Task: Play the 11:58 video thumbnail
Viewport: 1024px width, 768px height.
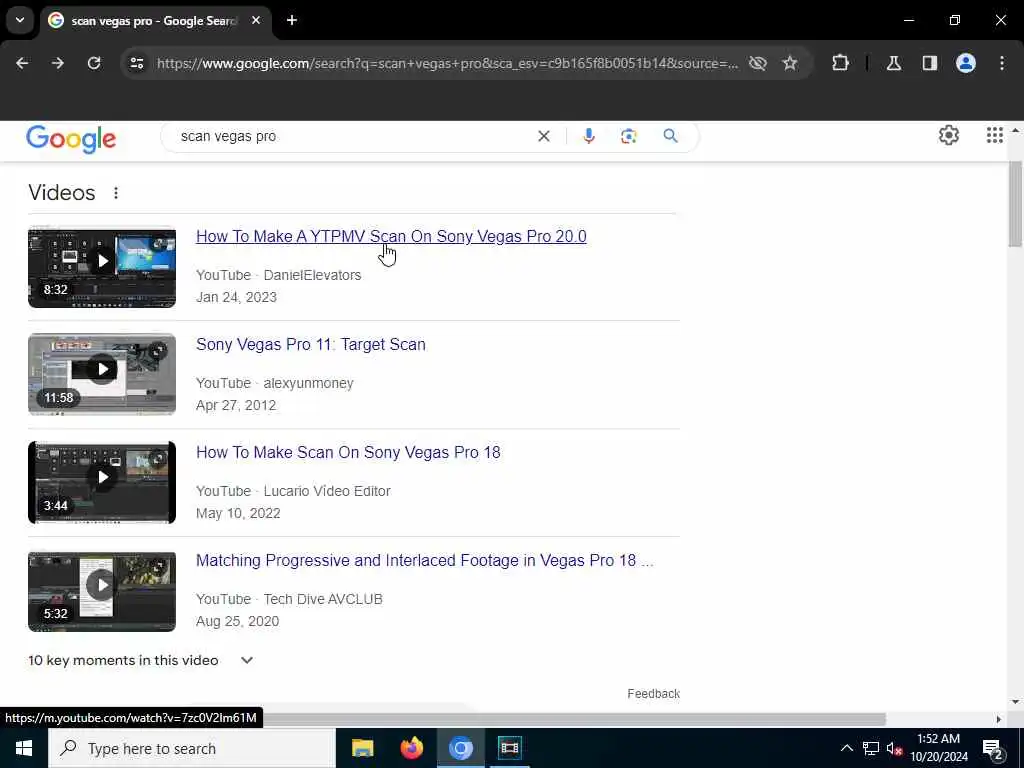Action: click(x=102, y=374)
